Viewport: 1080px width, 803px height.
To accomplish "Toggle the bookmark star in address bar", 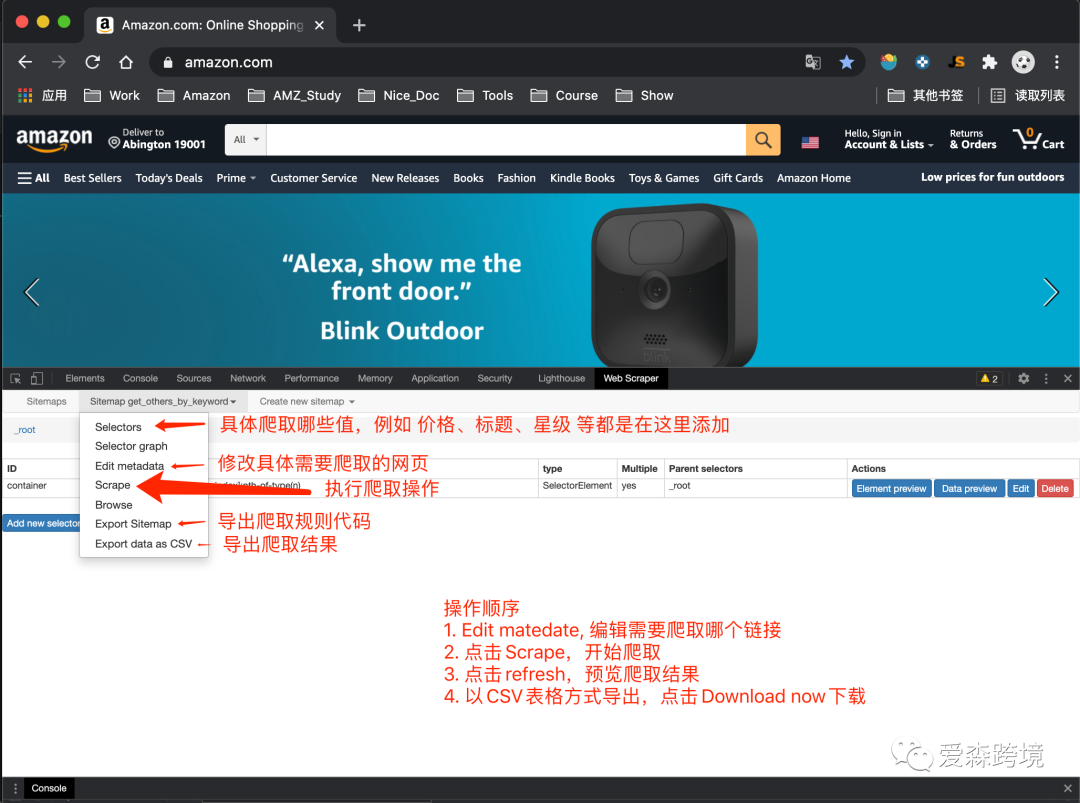I will 847,61.
